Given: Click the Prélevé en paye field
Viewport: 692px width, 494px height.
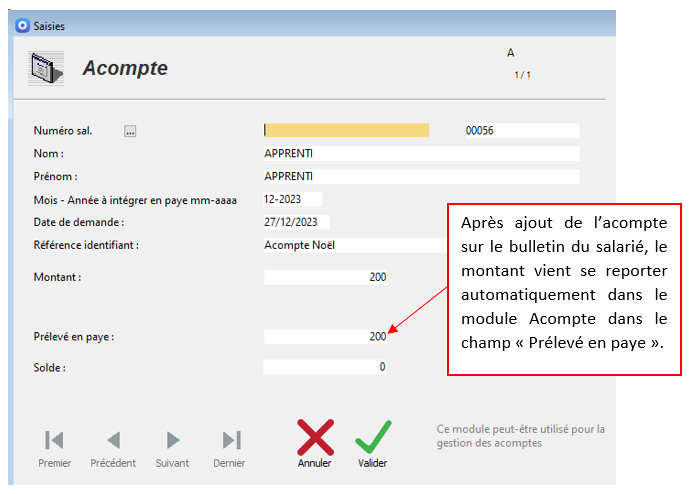Looking at the screenshot, I should 325,337.
